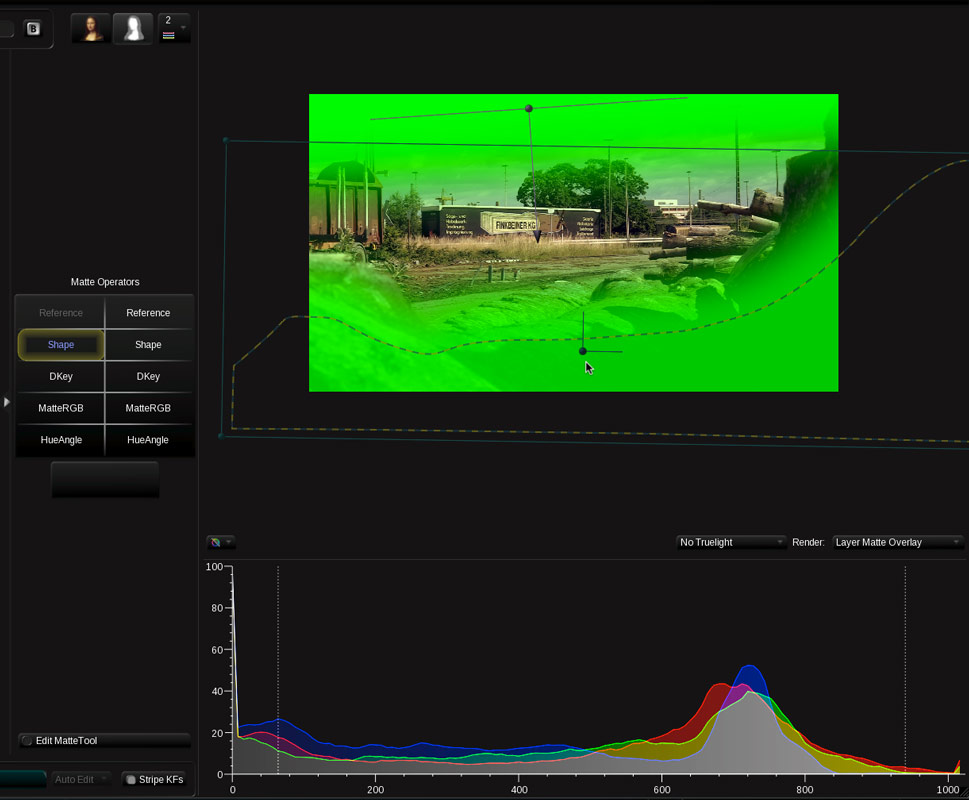969x800 pixels.
Task: Select the Reference entry in left column
Action: click(x=60, y=312)
